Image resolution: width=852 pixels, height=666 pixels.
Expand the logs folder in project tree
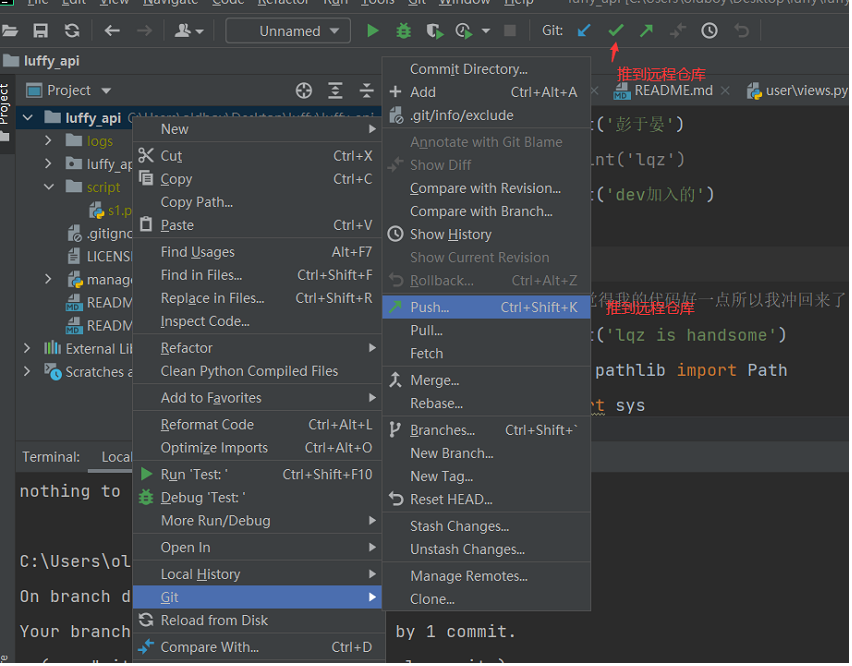[48, 141]
